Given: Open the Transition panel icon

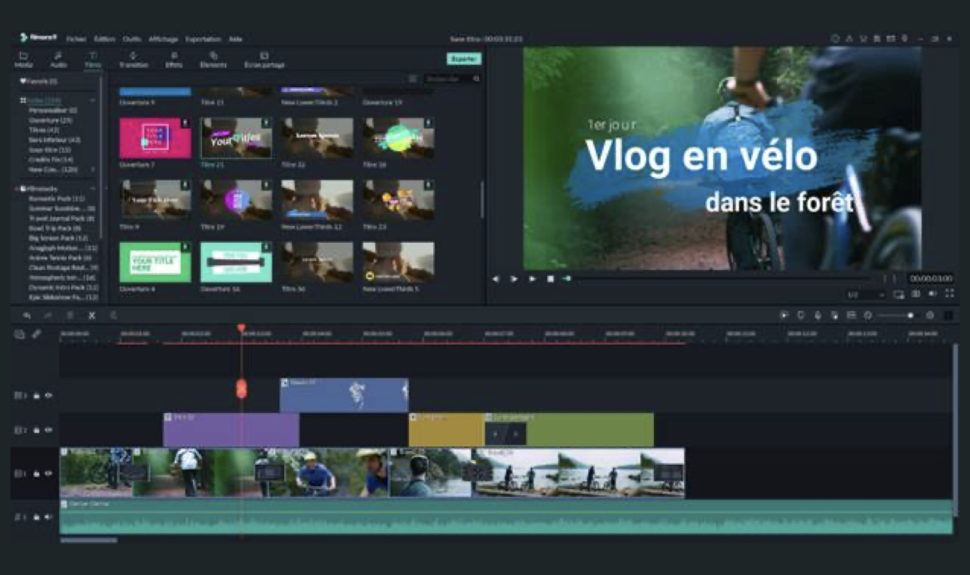Looking at the screenshot, I should click(x=132, y=59).
